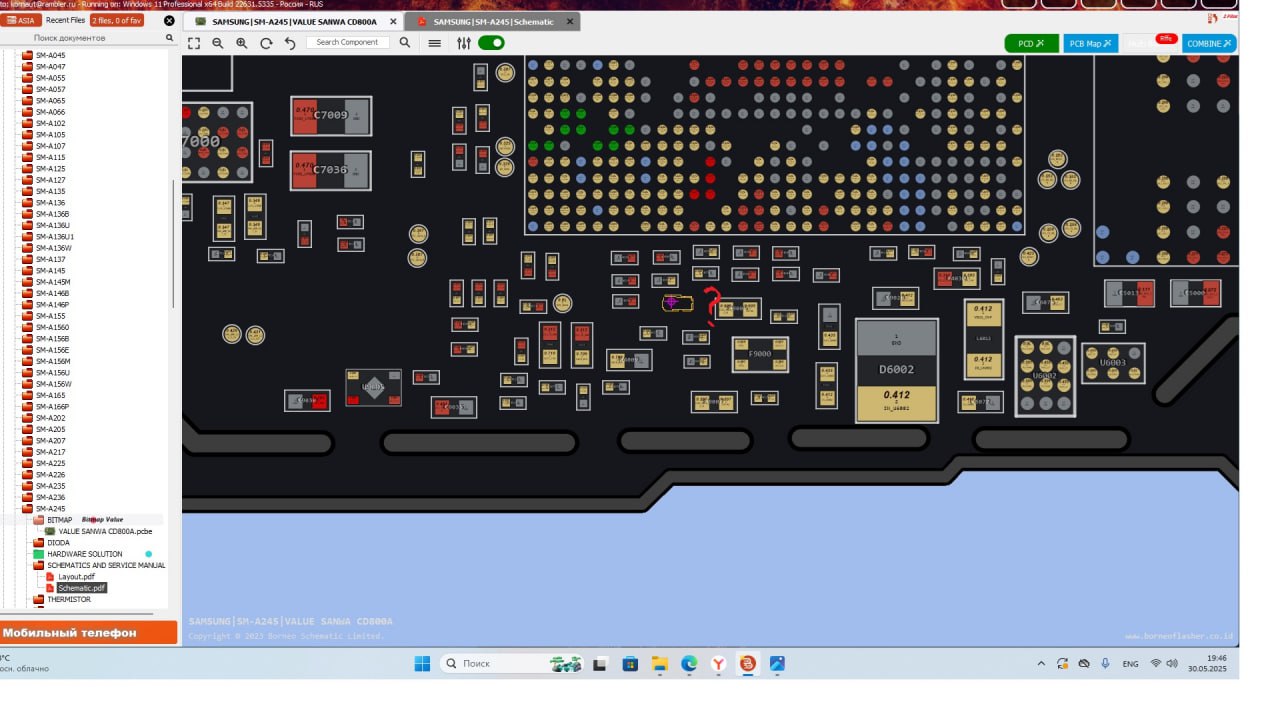Select component U6003 on the board
Image resolution: width=1280 pixels, height=720 pixels.
coord(1113,363)
